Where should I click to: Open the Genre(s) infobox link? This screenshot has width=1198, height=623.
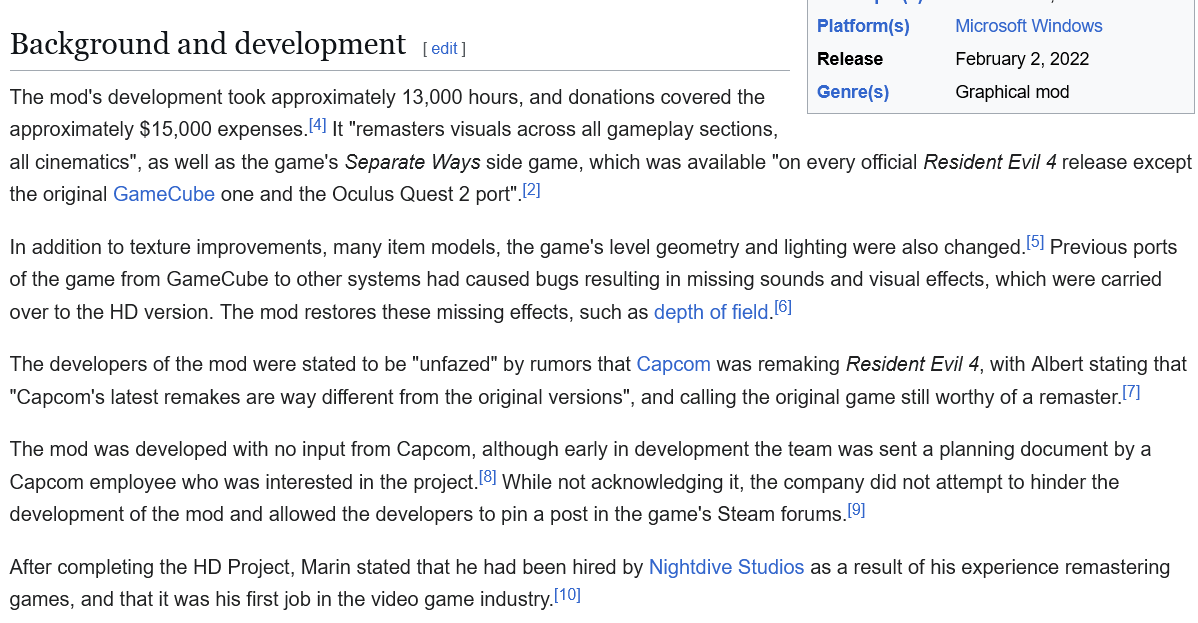click(x=853, y=92)
